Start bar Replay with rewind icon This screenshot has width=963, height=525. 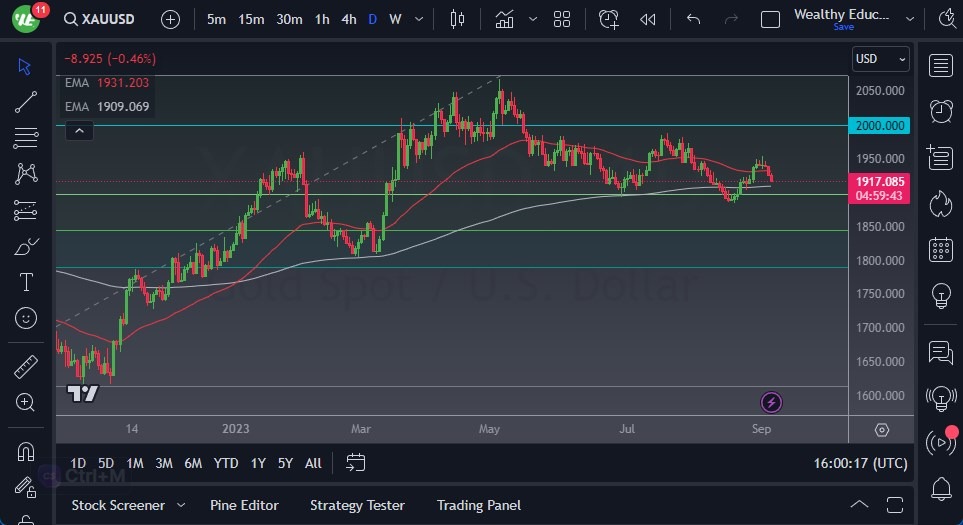pos(648,19)
